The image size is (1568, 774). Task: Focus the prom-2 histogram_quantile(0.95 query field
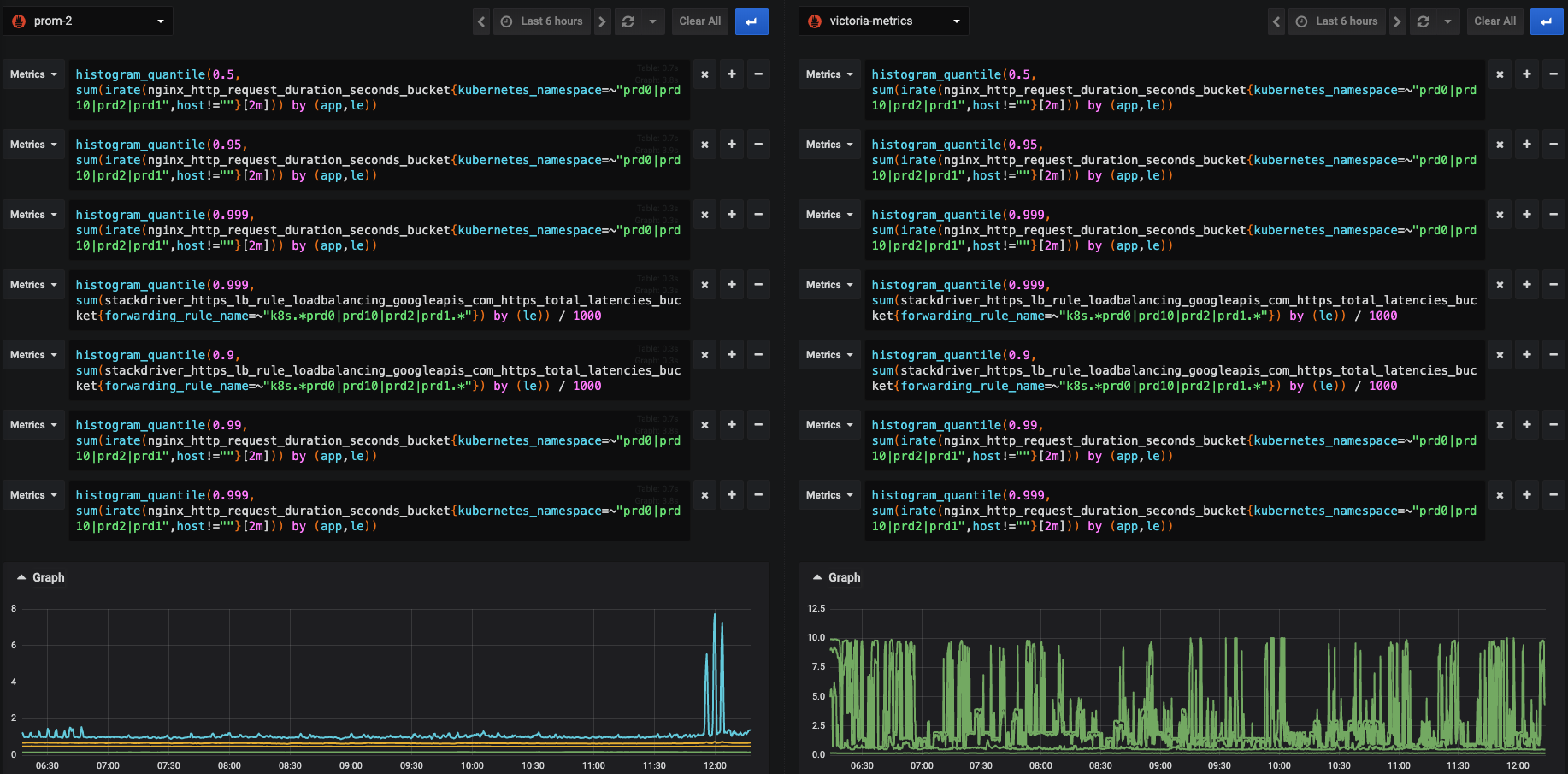[x=380, y=160]
